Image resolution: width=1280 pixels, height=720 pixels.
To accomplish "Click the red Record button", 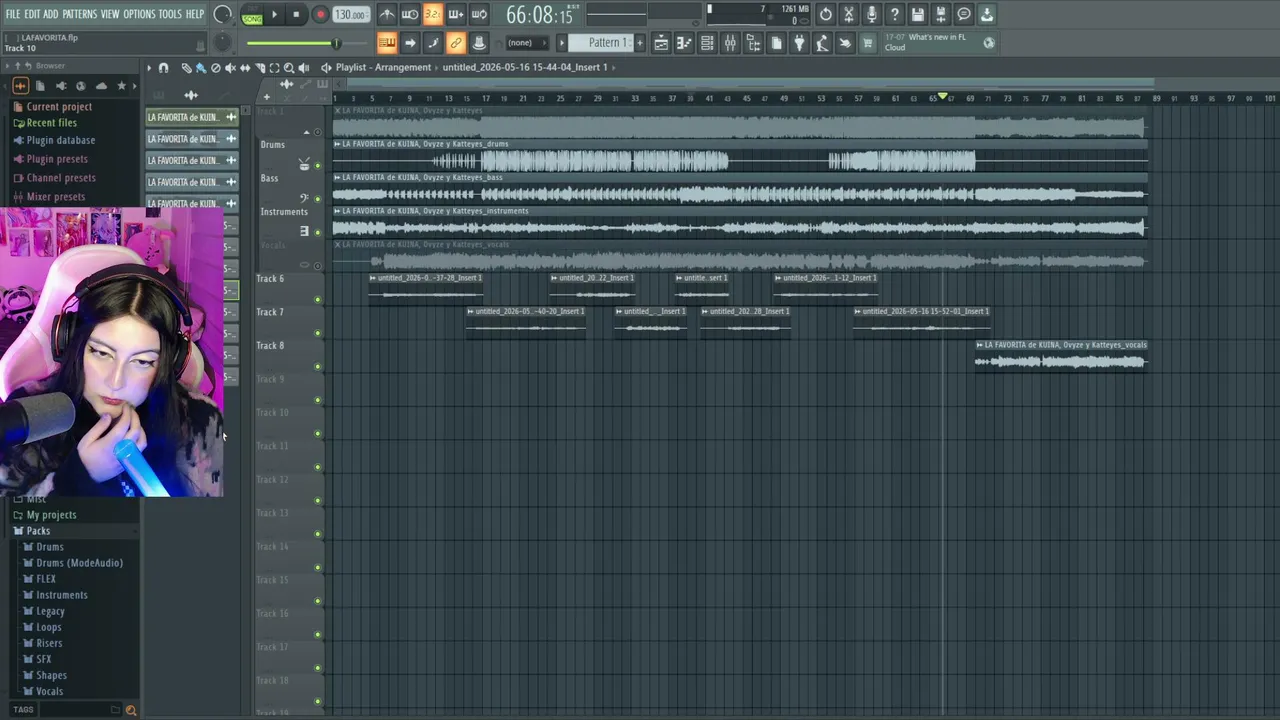I will pos(320,15).
